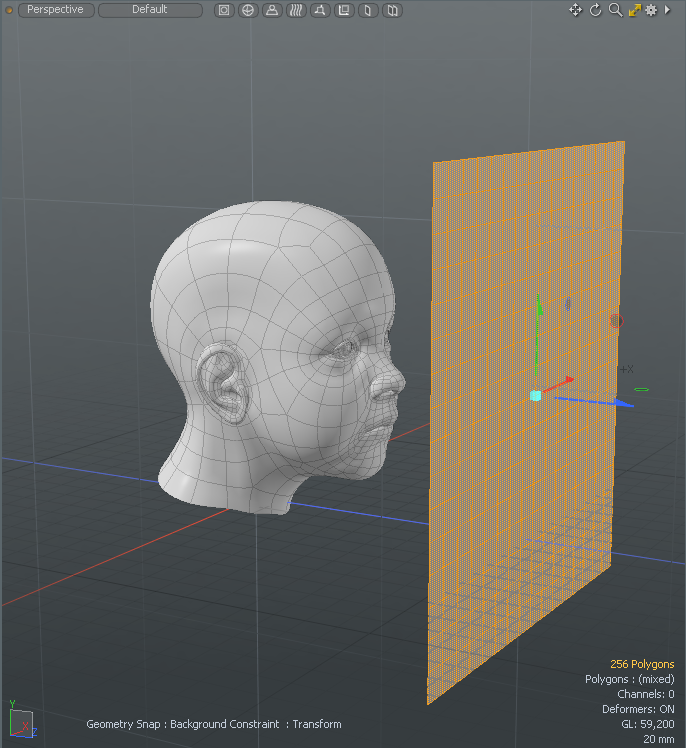The height and width of the screenshot is (748, 686).
Task: Open the Perspective view type dropdown
Action: (56, 10)
